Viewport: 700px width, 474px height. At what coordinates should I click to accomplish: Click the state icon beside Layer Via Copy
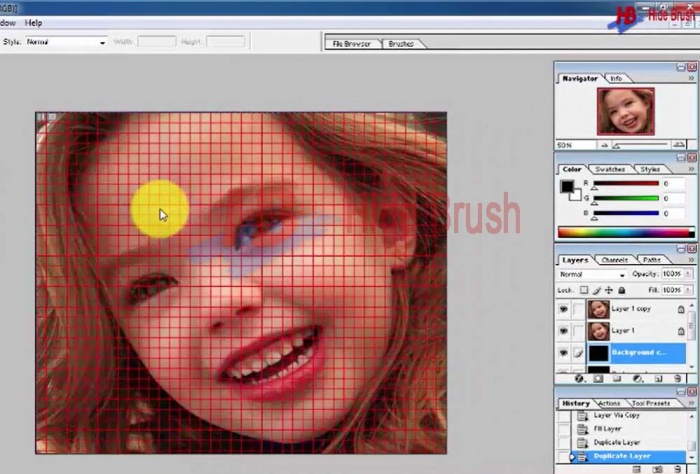click(x=582, y=416)
